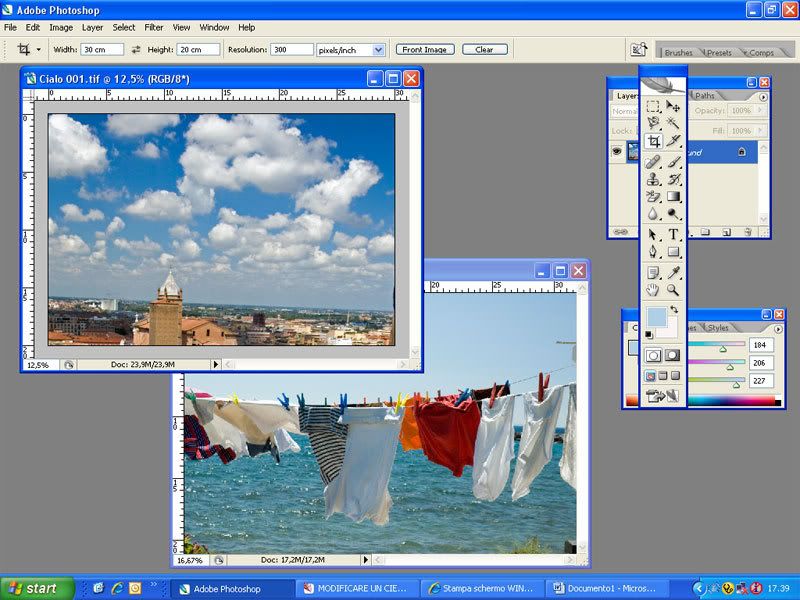The width and height of the screenshot is (800, 600).
Task: Select the History Brush tool
Action: click(x=673, y=179)
